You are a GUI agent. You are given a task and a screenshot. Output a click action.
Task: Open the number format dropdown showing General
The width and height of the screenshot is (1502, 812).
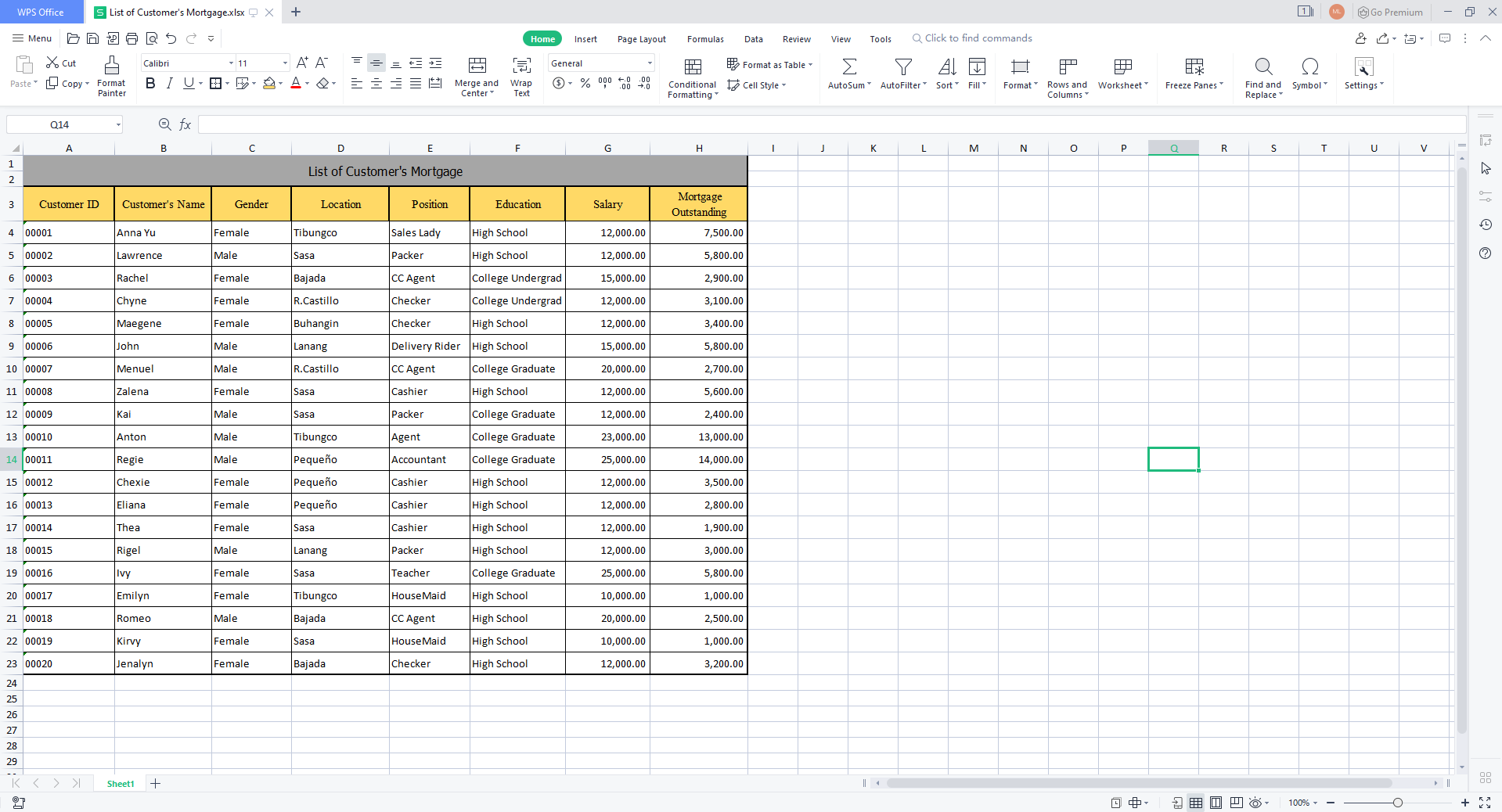[650, 63]
